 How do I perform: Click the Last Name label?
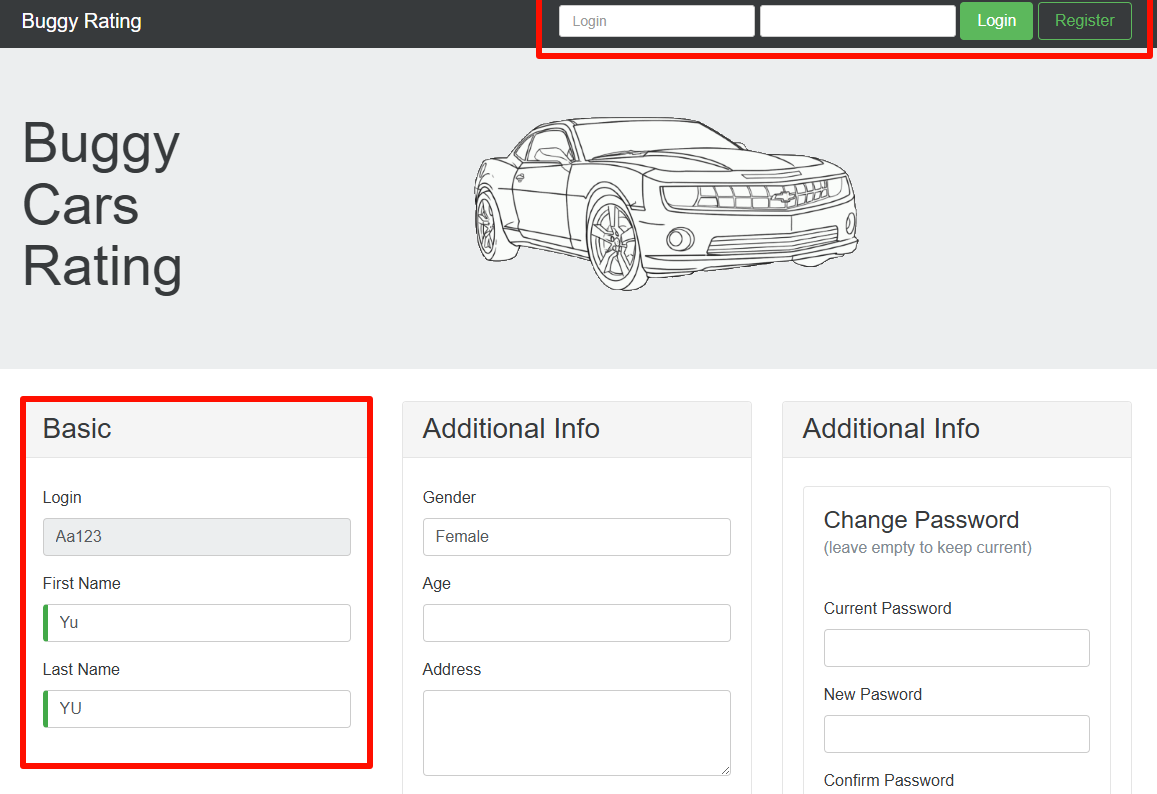point(81,669)
